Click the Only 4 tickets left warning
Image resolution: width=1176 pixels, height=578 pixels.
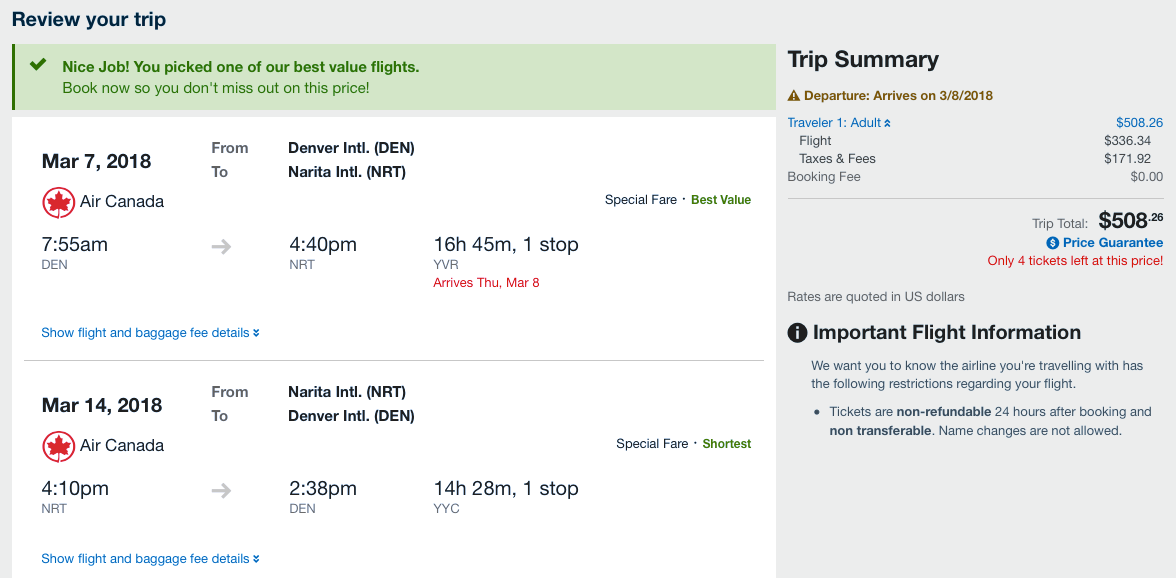point(1075,261)
